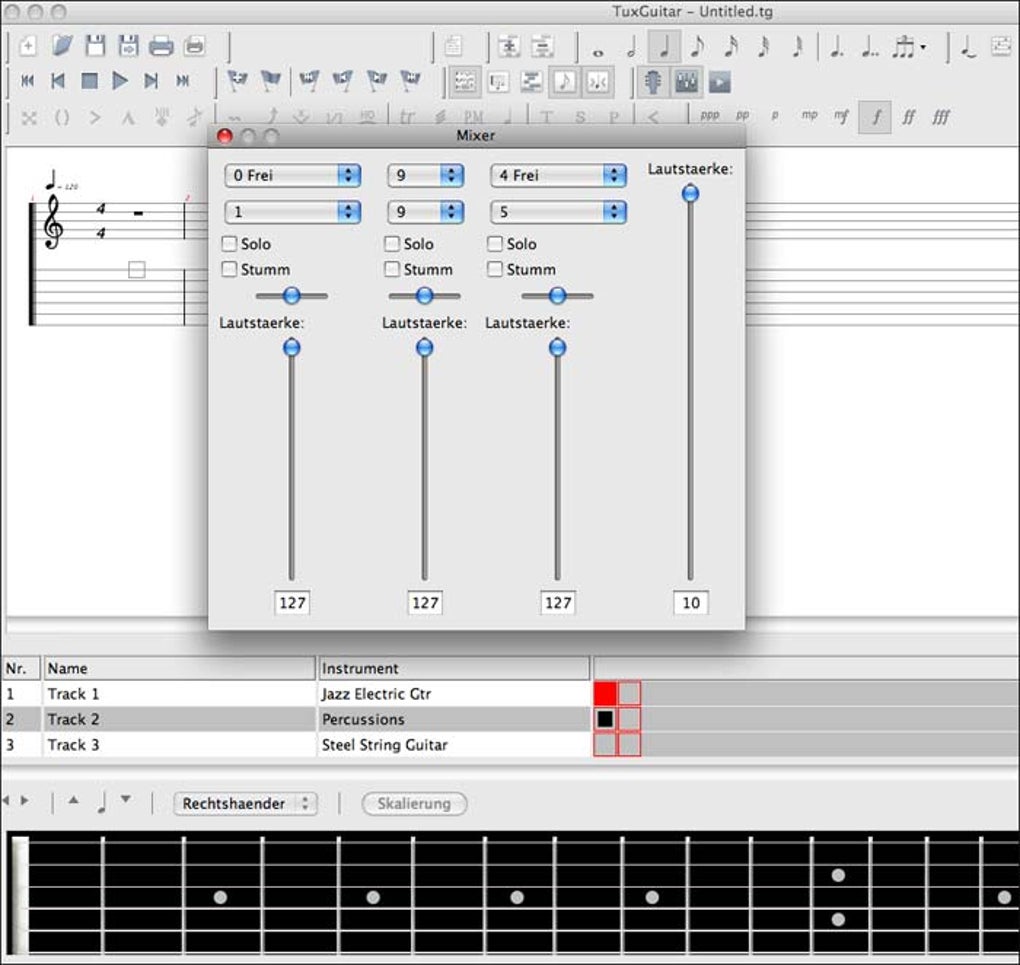Viewport: 1020px width, 965px height.
Task: Enable Solo checkbox for third mixer channel
Action: pos(495,244)
